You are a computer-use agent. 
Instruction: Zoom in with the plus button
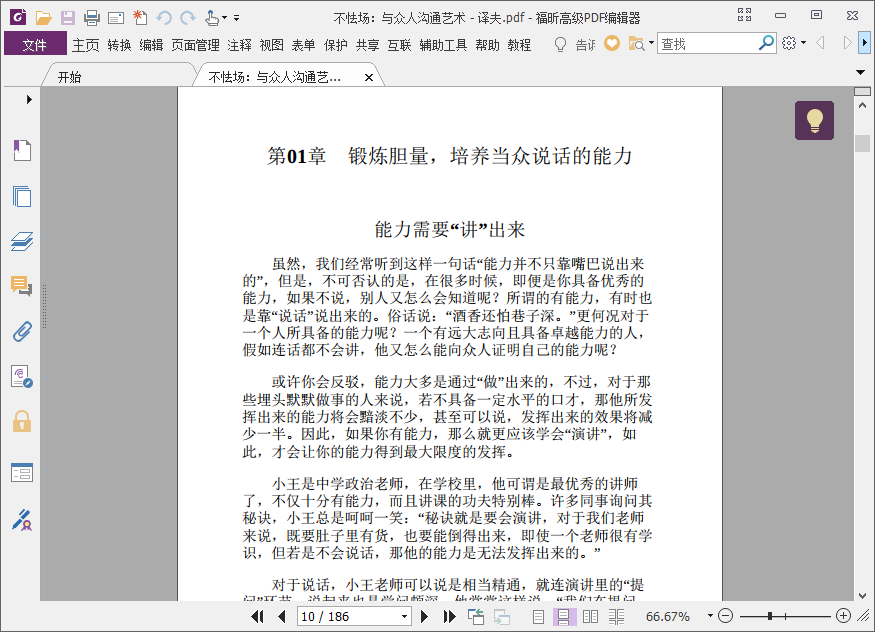click(x=843, y=616)
